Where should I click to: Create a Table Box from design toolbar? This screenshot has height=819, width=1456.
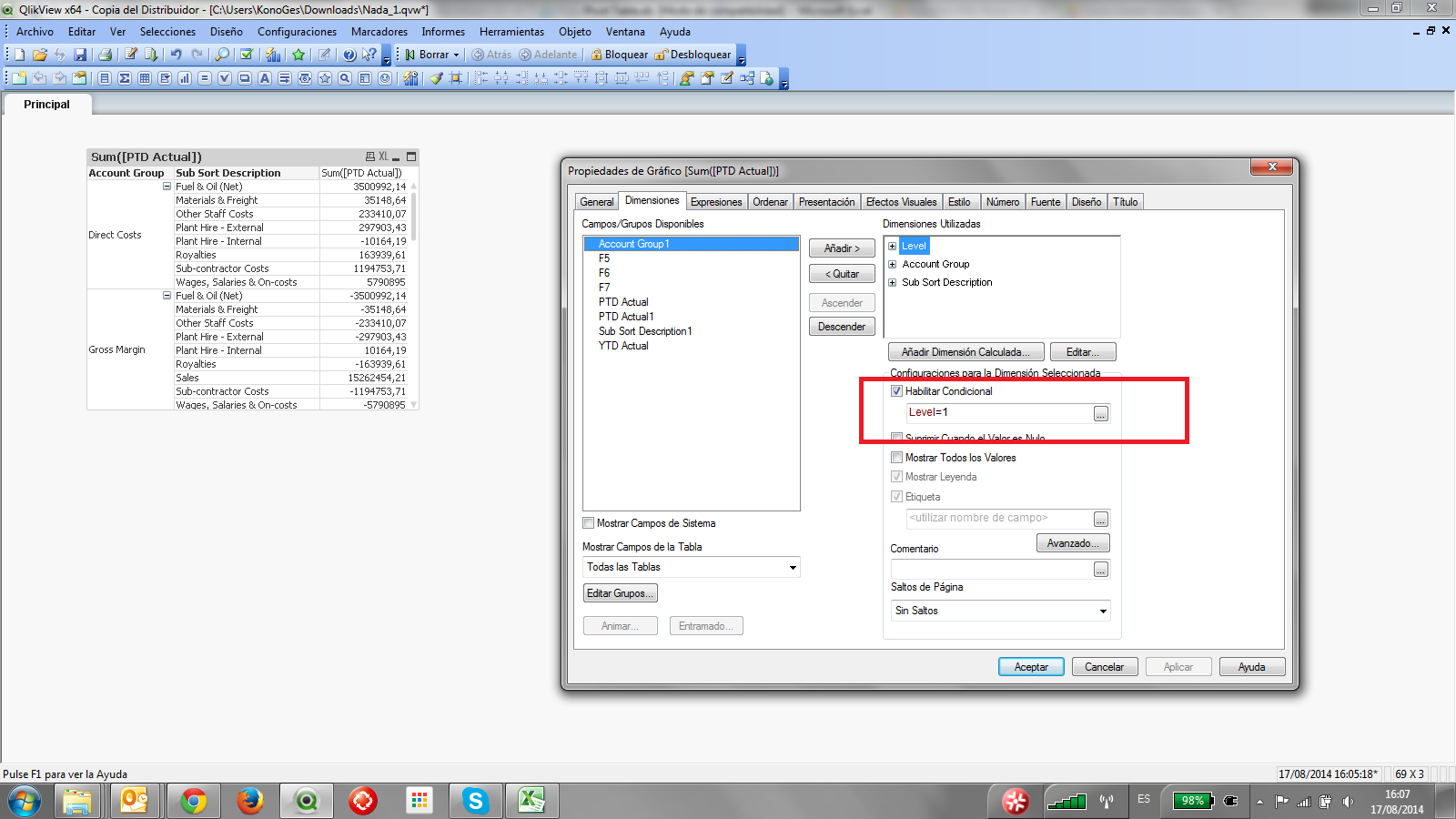pos(145,78)
